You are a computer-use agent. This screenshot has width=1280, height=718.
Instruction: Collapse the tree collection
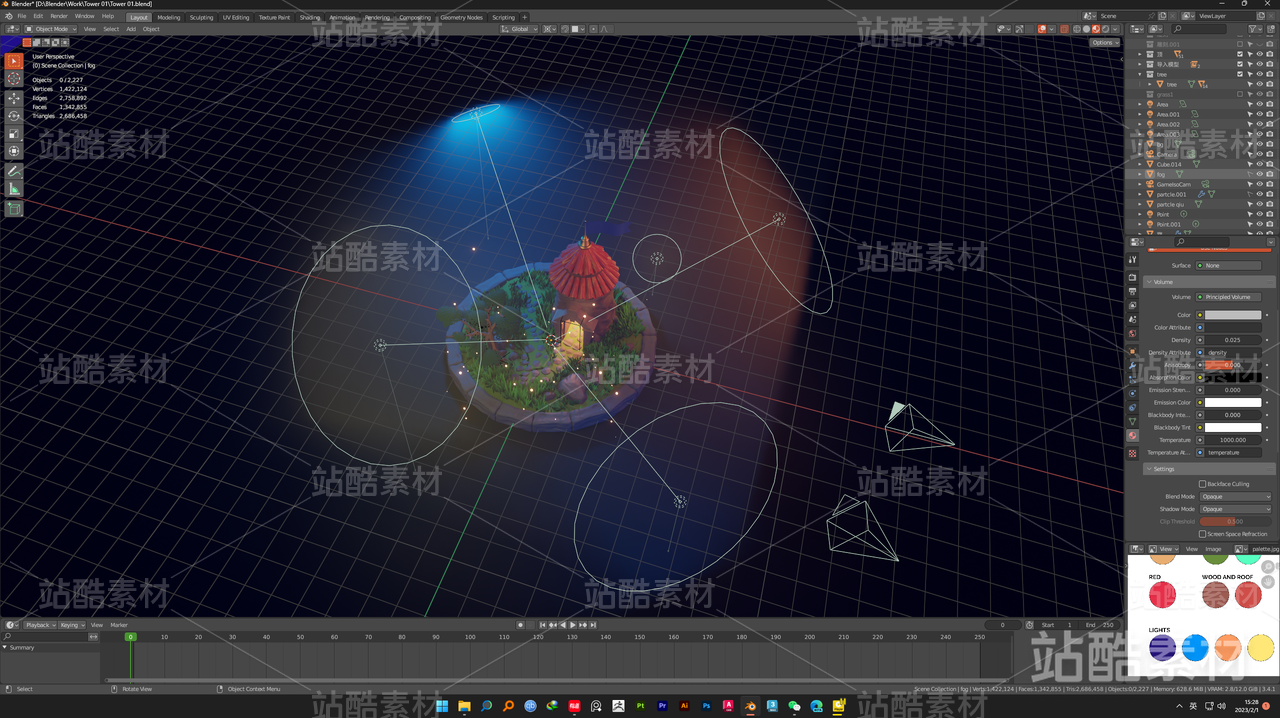(x=1139, y=74)
